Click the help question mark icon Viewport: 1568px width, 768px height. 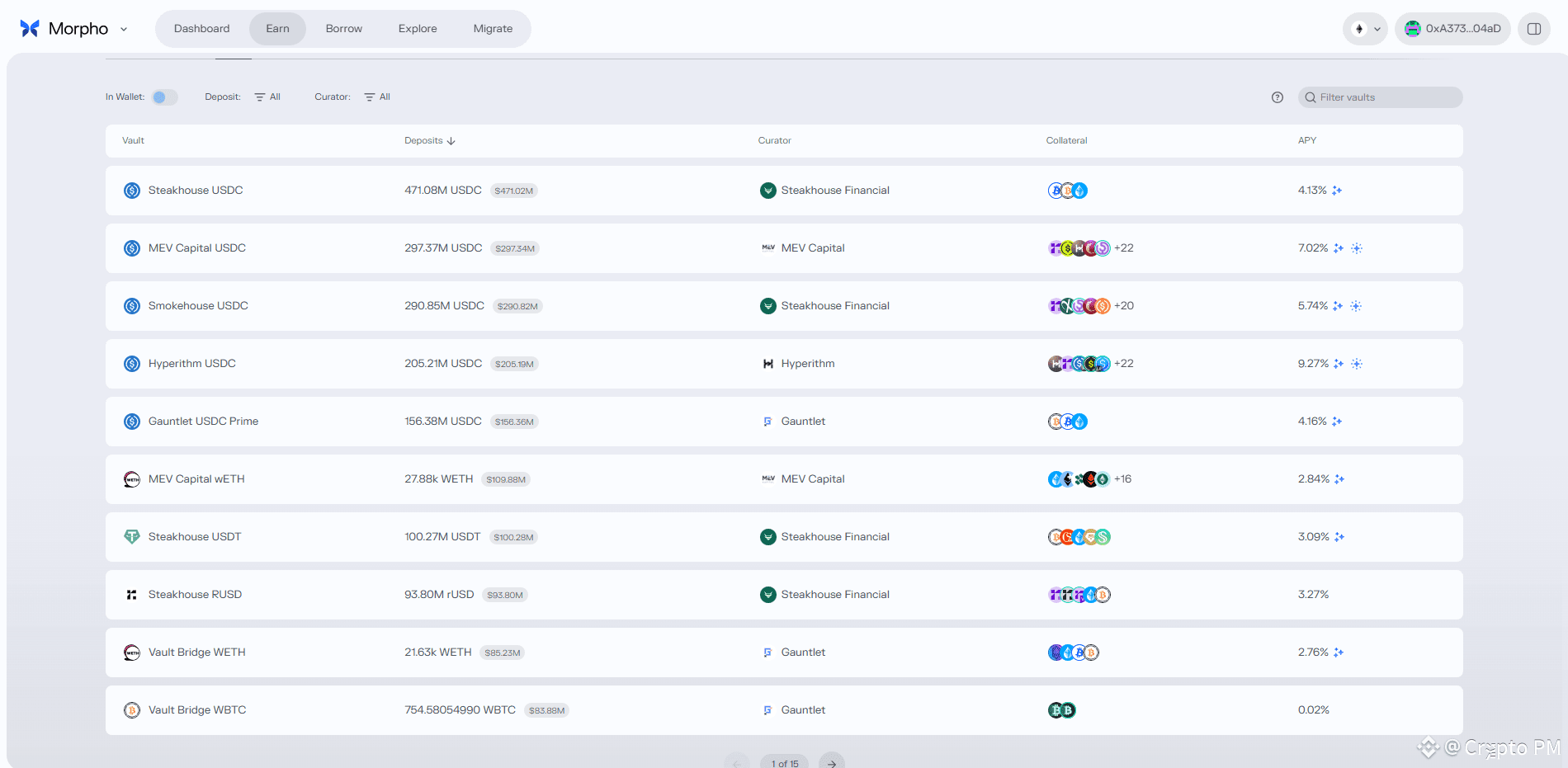[x=1278, y=97]
